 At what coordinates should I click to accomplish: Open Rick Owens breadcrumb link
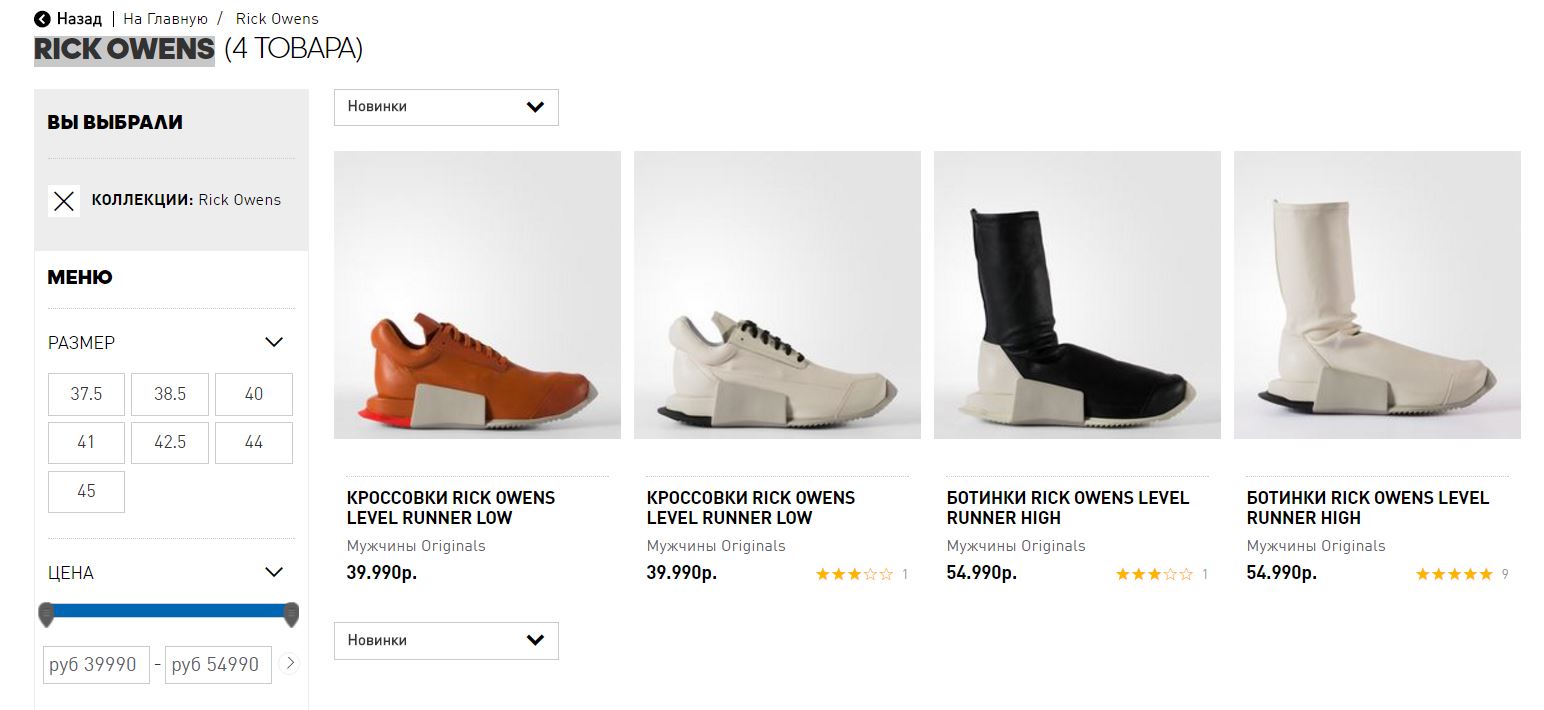tap(277, 19)
